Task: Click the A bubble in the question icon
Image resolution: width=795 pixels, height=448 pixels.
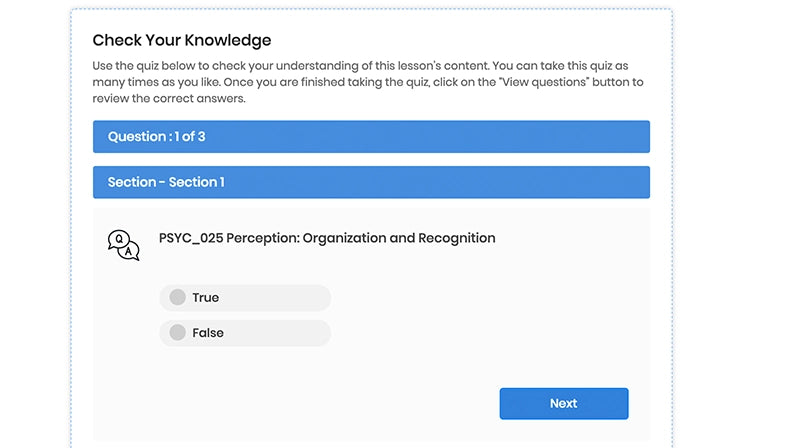Action: [x=130, y=252]
